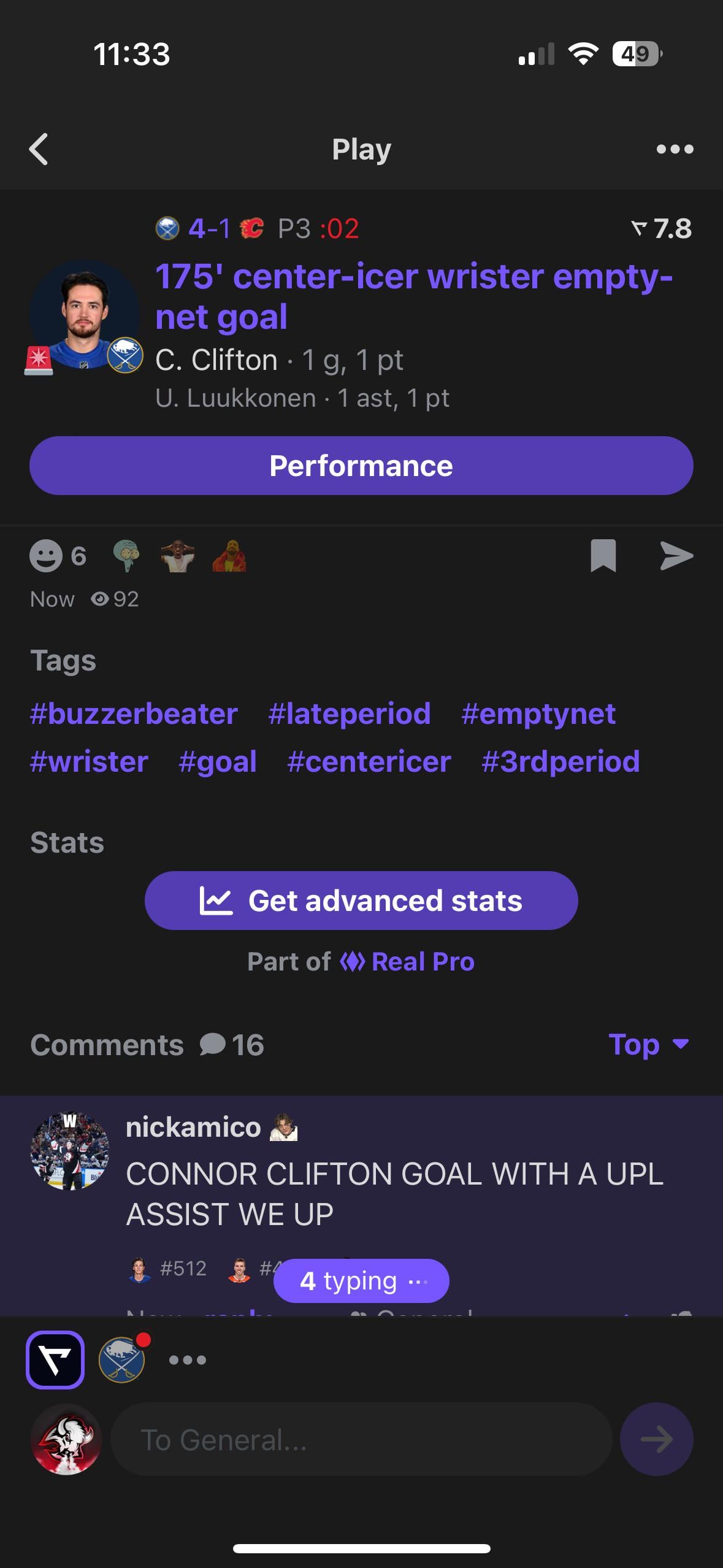This screenshot has height=1568, width=723.
Task: Tap the Real app channel icon
Action: [x=55, y=1359]
